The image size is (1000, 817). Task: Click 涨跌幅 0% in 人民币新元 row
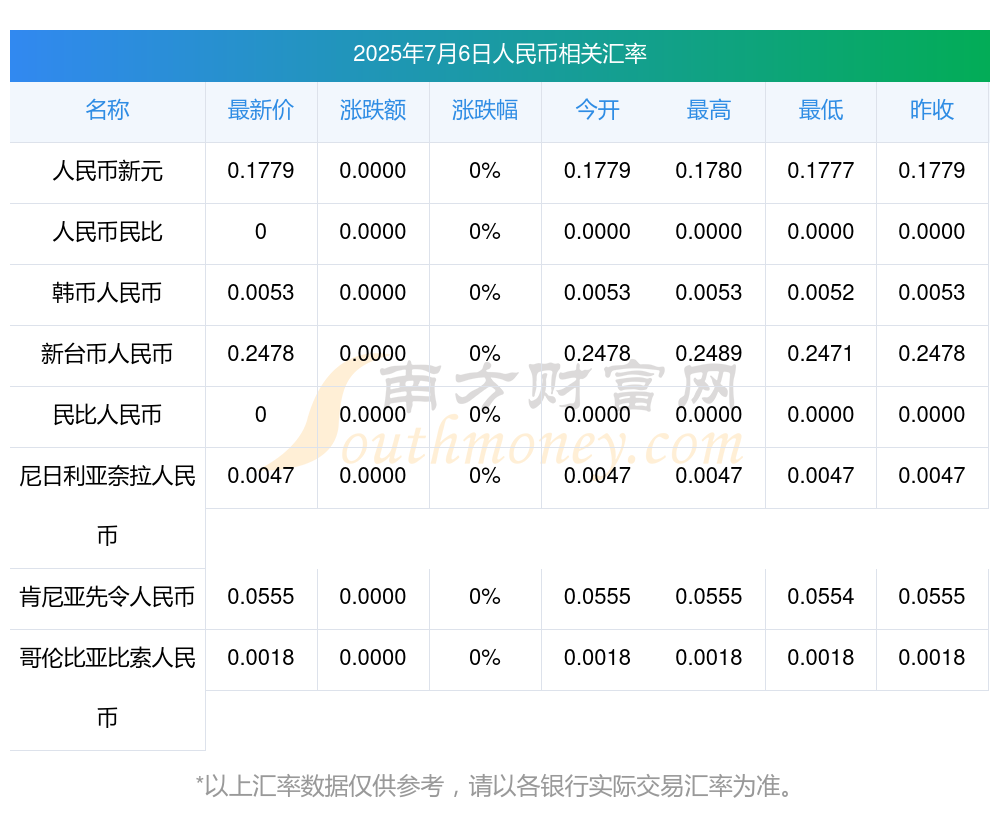click(x=485, y=171)
